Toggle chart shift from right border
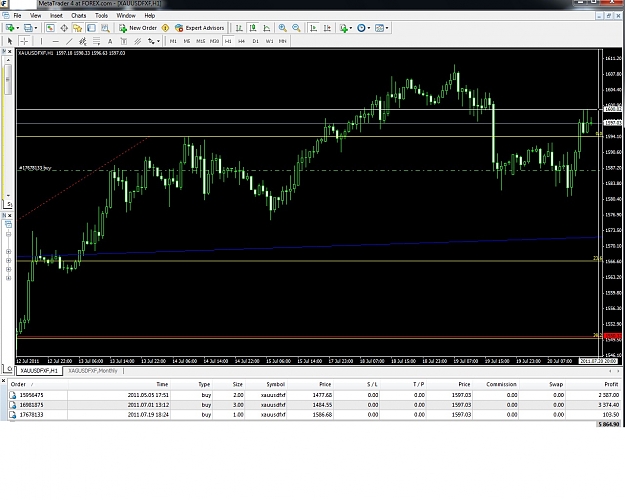Screen dimensions: 625x500 (327, 28)
